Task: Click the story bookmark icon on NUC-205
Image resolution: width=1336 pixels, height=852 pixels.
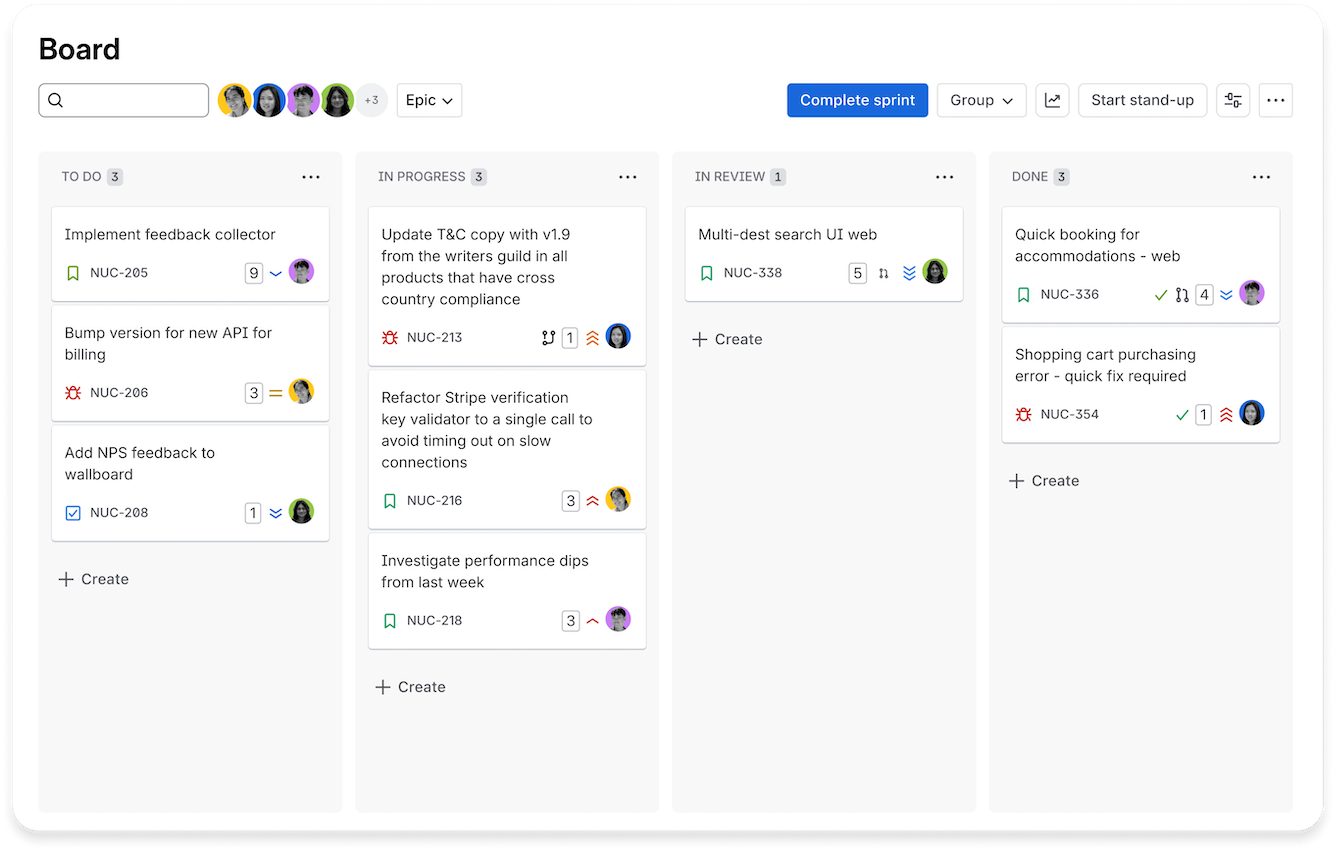Action: (73, 273)
